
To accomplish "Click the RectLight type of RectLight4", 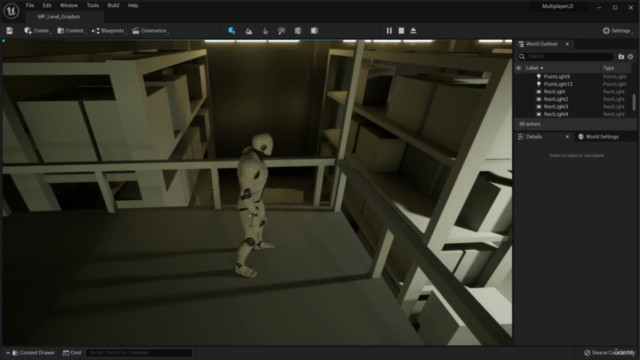I will click(x=613, y=114).
